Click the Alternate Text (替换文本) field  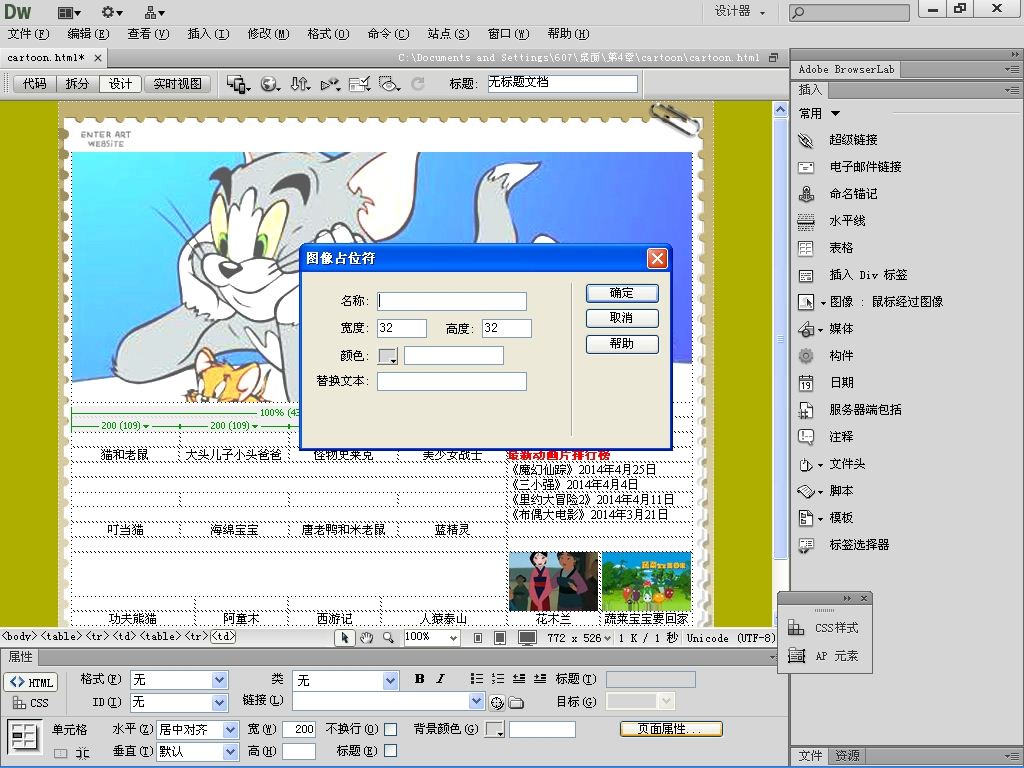click(x=452, y=381)
